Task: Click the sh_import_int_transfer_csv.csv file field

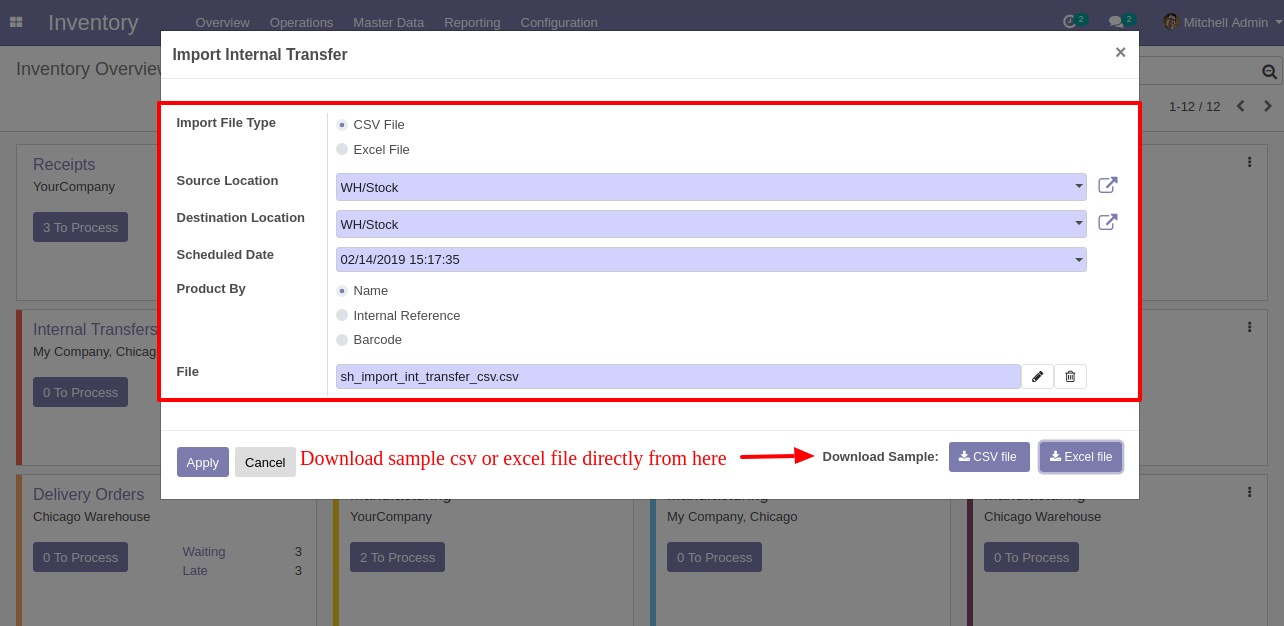Action: 678,376
